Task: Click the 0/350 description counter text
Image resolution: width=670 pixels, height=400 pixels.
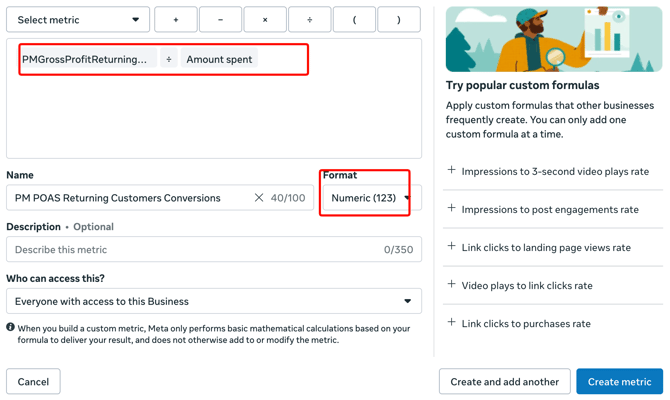Action: pyautogui.click(x=398, y=249)
